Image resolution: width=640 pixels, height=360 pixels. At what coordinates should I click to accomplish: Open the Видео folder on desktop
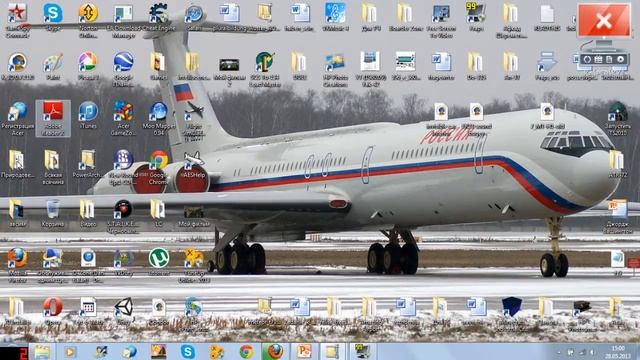(88, 213)
